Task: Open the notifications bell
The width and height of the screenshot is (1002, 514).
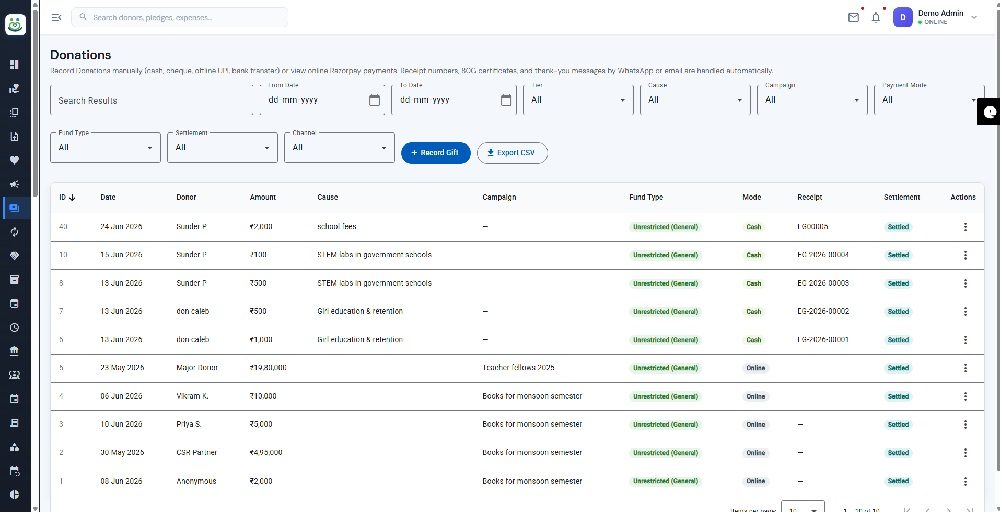Action: 876,17
